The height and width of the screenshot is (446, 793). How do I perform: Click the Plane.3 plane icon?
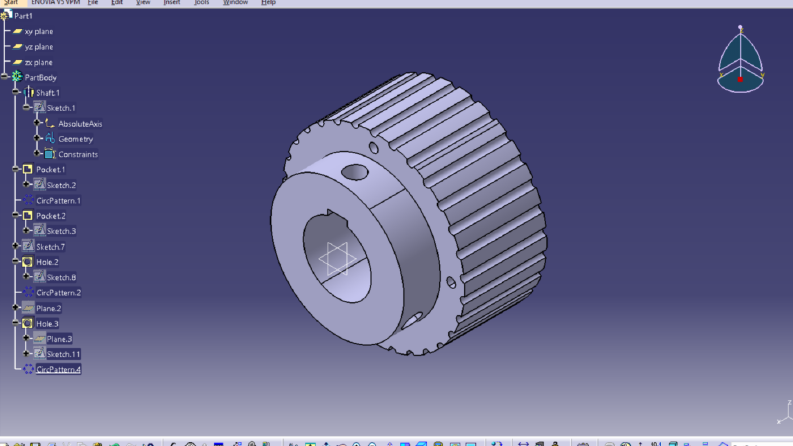tap(39, 339)
